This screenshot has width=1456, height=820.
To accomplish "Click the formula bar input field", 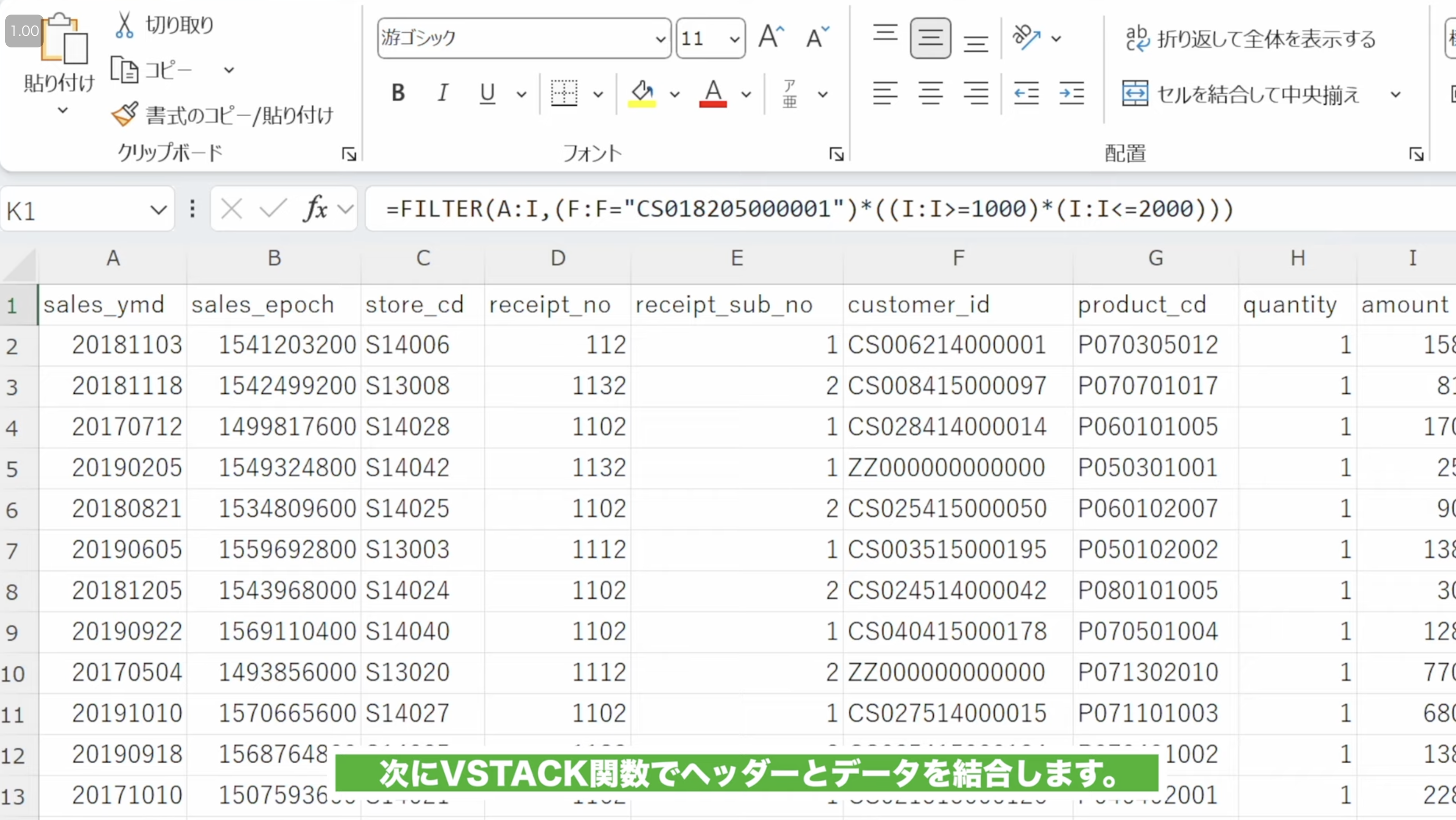I will click(809, 209).
